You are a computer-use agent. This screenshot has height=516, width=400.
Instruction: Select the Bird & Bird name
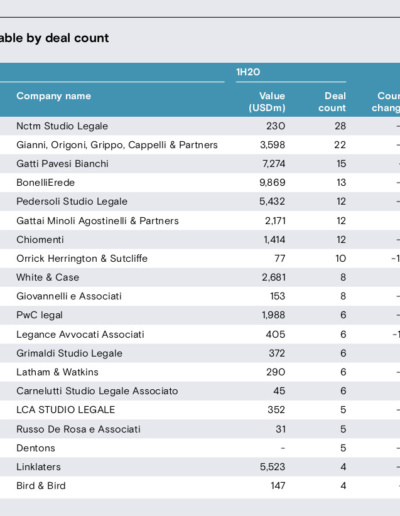click(x=41, y=486)
